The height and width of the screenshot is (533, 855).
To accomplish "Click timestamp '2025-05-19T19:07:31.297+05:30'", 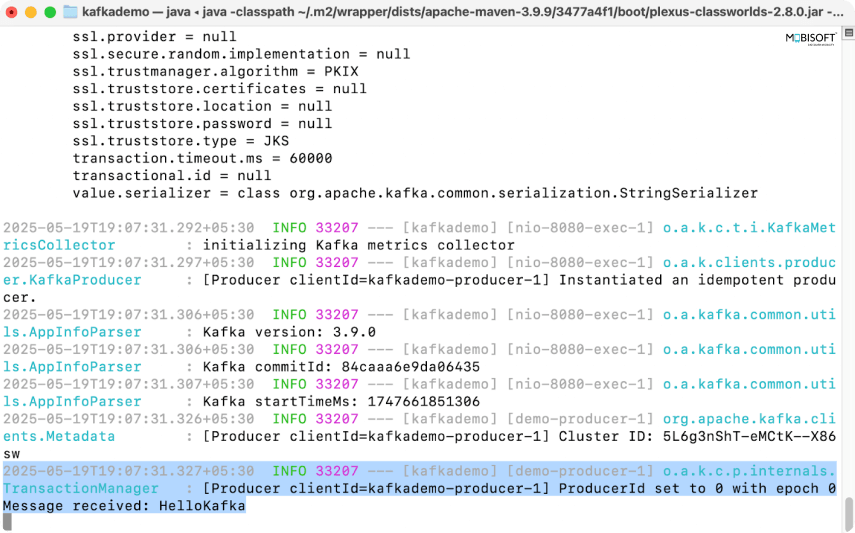I will tap(129, 262).
